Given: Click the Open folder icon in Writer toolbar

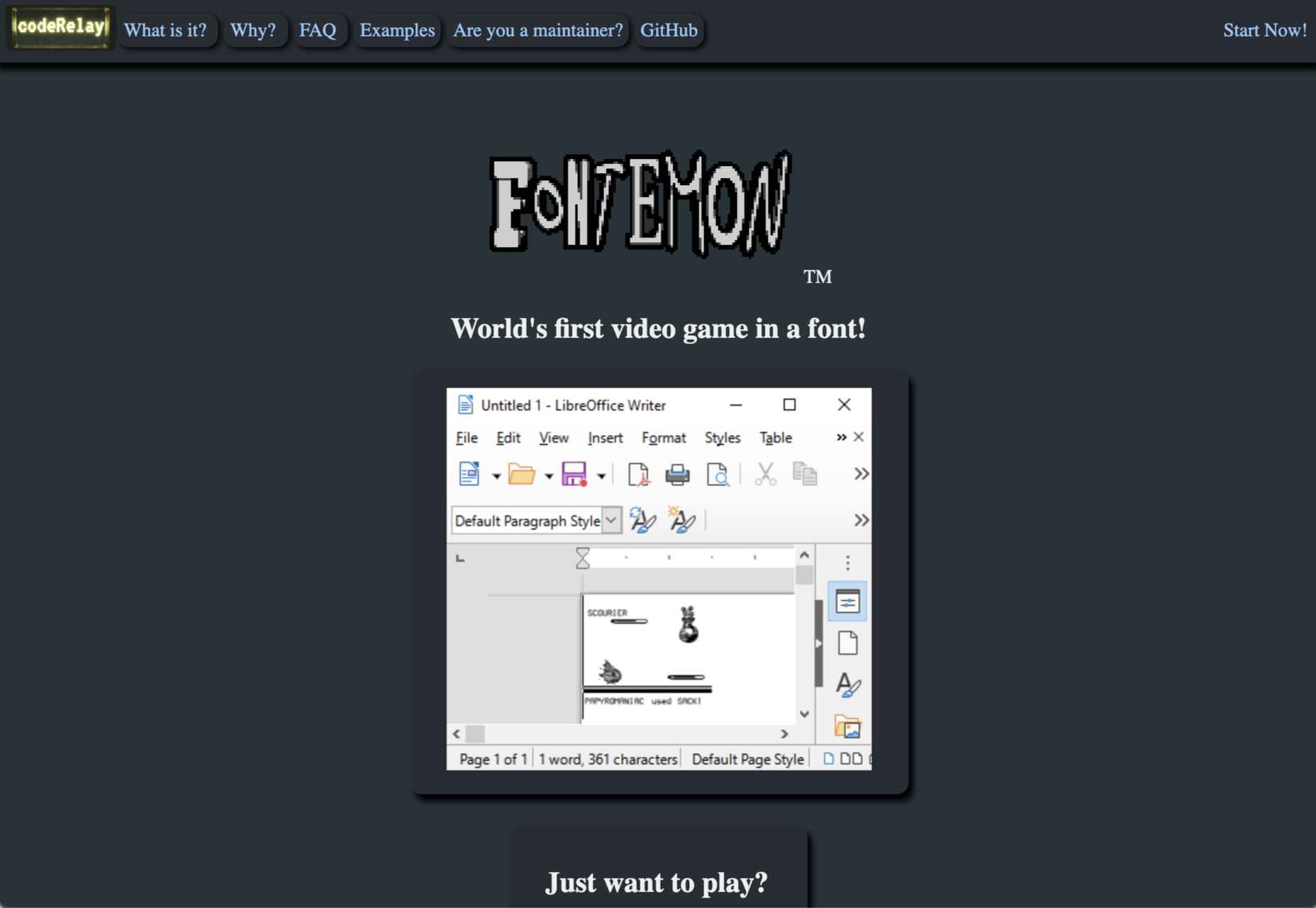Looking at the screenshot, I should click(522, 474).
